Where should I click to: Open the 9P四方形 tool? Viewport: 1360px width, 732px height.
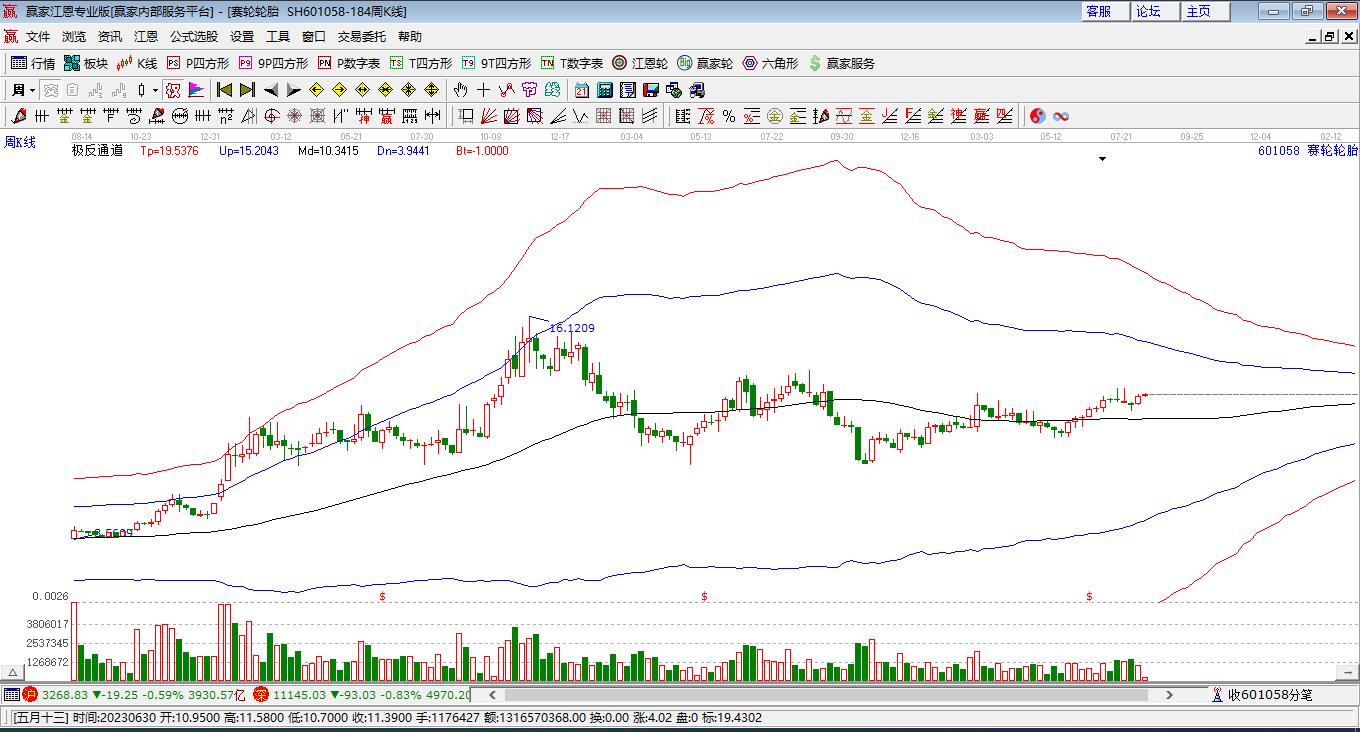[273, 63]
